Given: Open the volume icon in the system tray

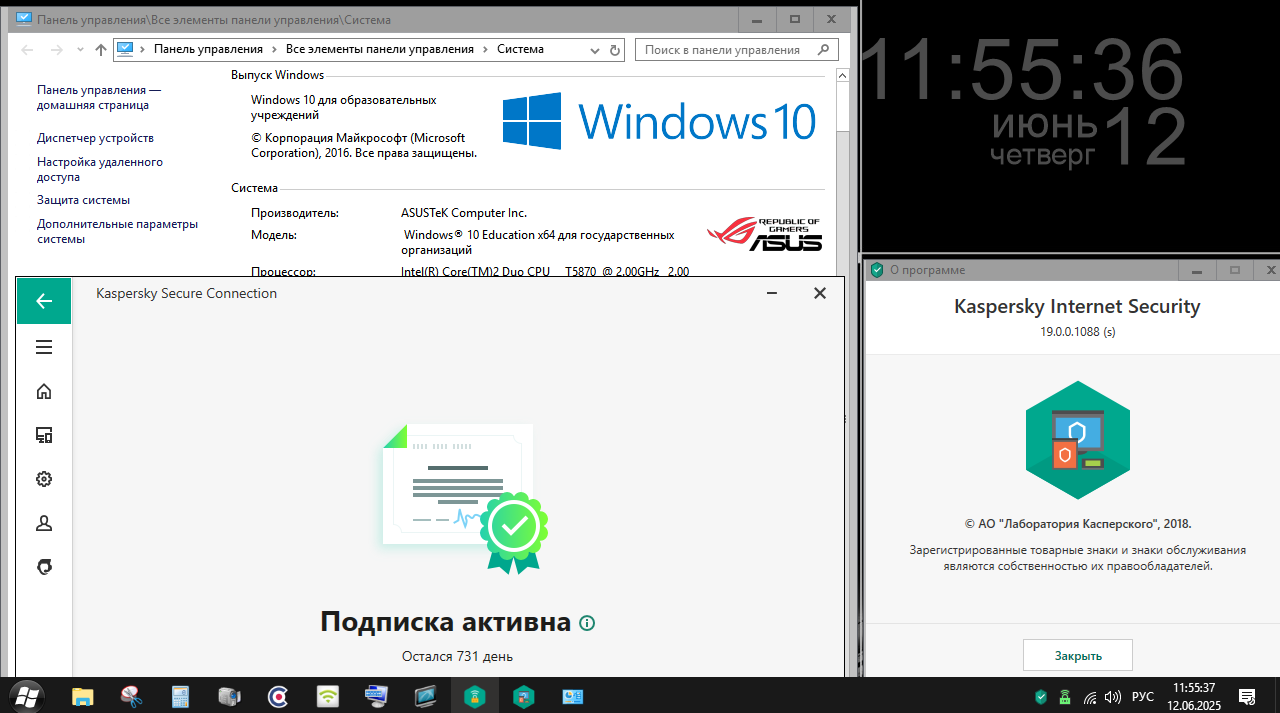Looking at the screenshot, I should point(1113,696).
